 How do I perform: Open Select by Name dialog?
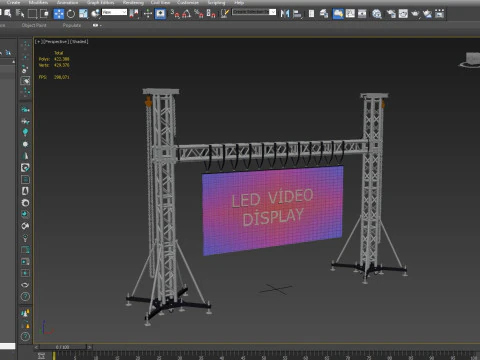click(19, 13)
